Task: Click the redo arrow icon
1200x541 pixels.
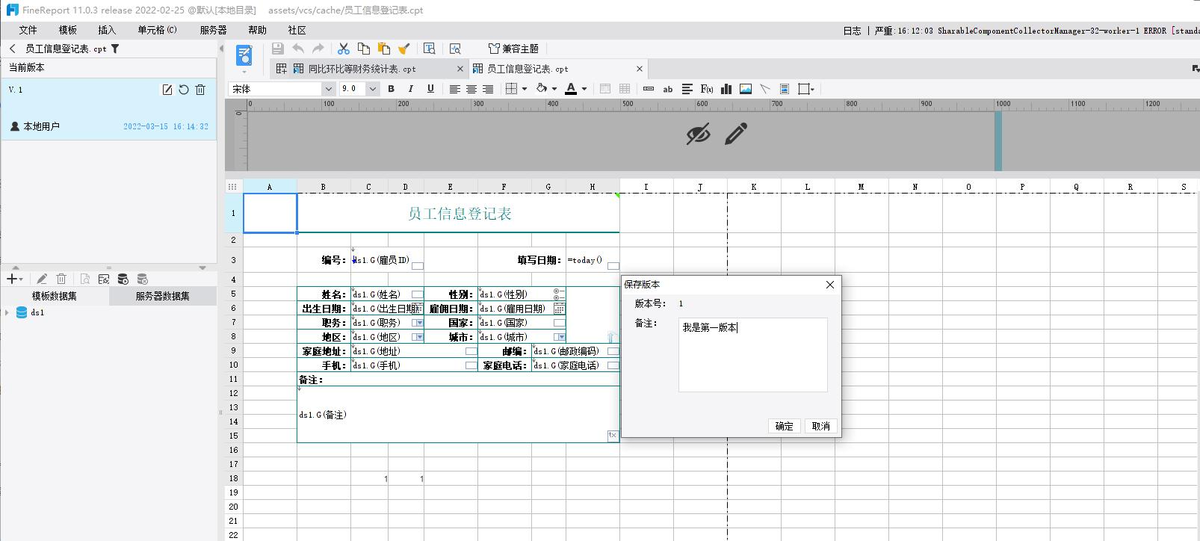Action: pos(318,48)
